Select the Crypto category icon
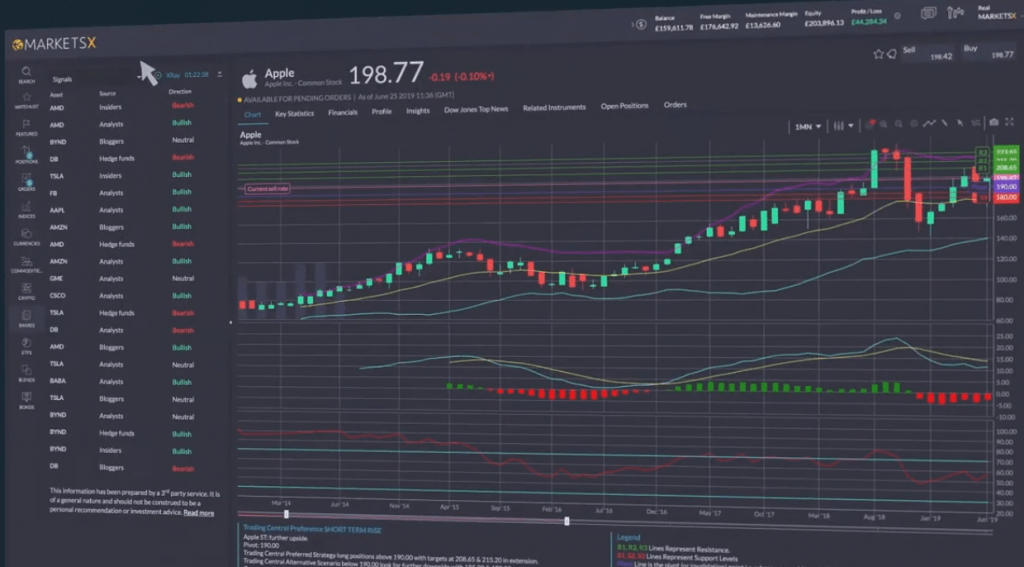The image size is (1024, 567). pyautogui.click(x=27, y=292)
